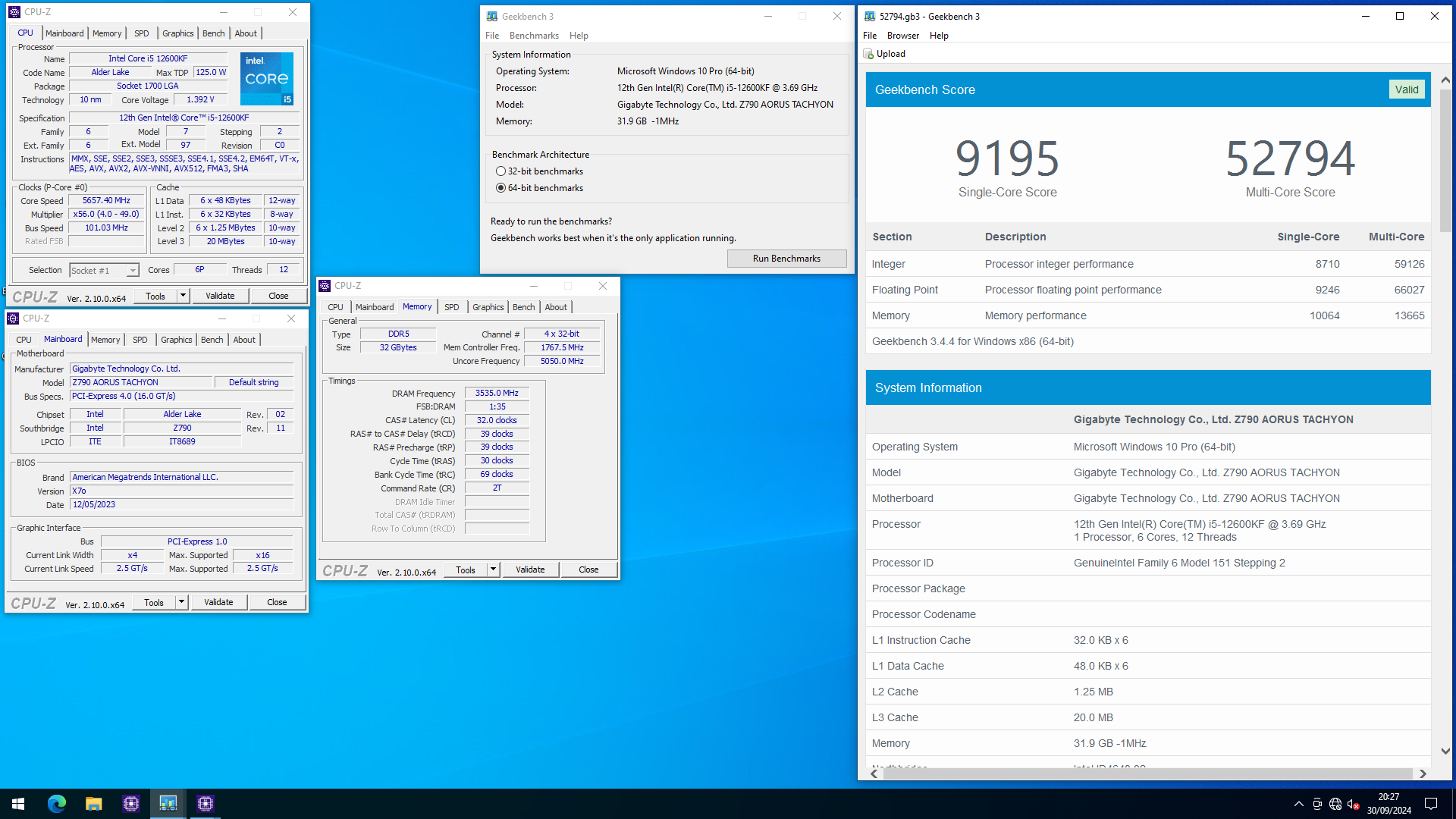The height and width of the screenshot is (819, 1456).
Task: Click Run Benchmarks button
Action: 786,259
